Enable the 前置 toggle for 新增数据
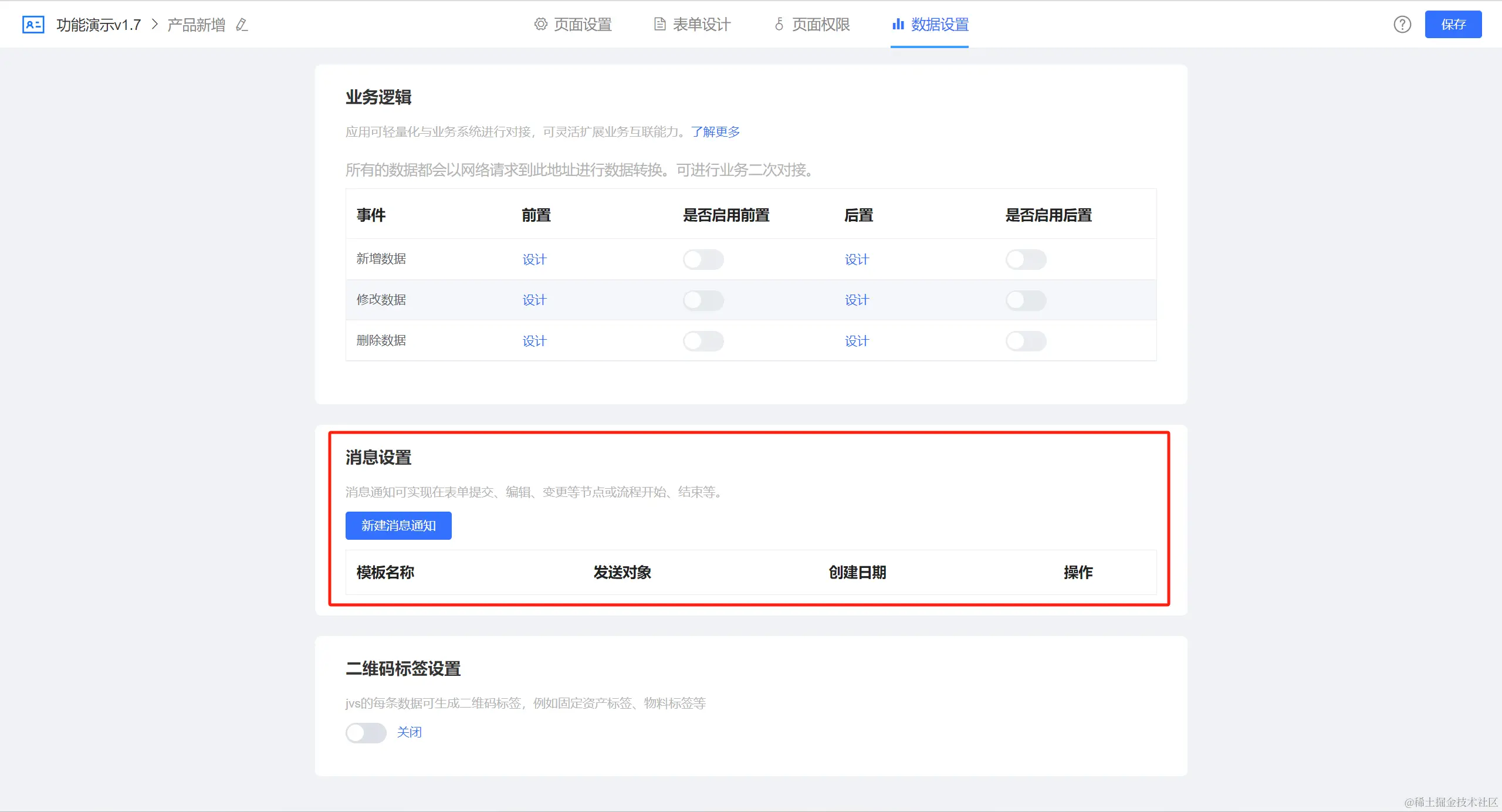Image resolution: width=1502 pixels, height=812 pixels. [x=703, y=259]
